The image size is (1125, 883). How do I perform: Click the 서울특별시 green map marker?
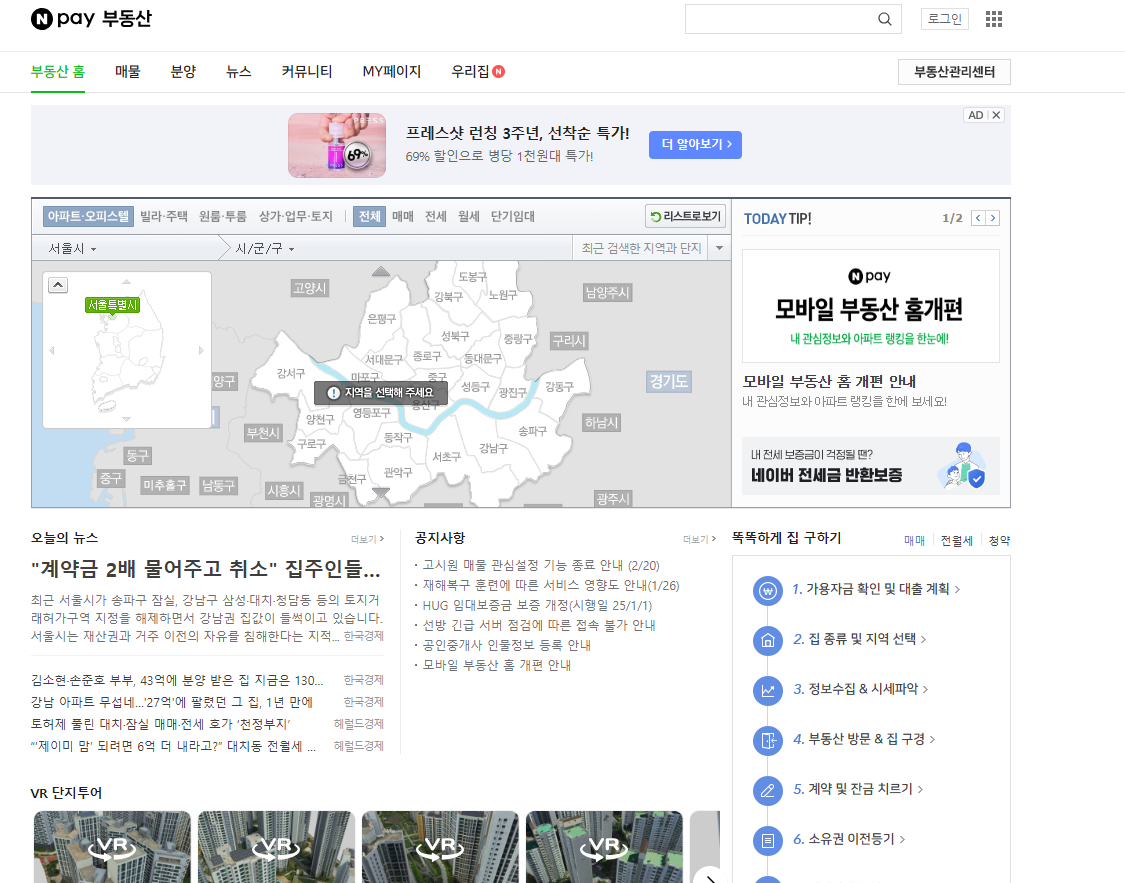113,306
